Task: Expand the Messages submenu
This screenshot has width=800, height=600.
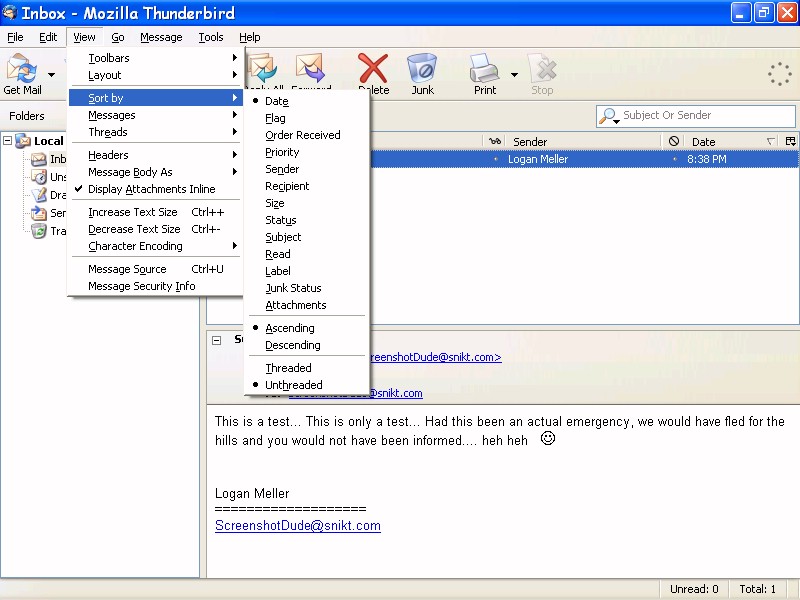Action: tap(155, 115)
